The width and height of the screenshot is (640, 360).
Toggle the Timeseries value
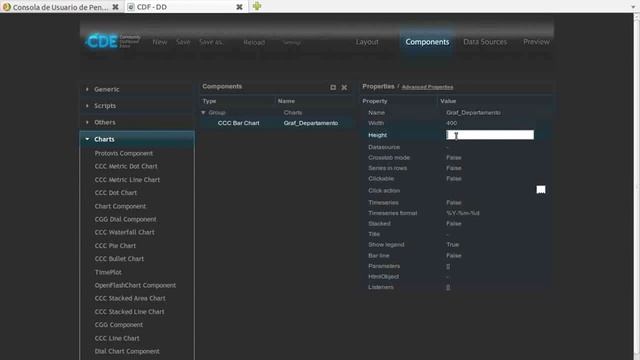click(453, 202)
